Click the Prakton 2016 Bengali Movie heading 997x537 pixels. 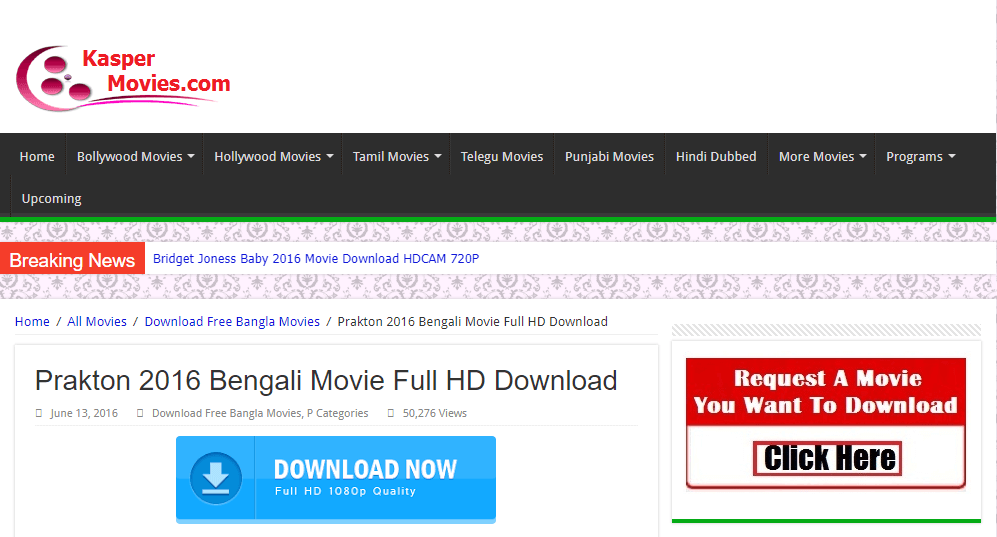tap(326, 381)
